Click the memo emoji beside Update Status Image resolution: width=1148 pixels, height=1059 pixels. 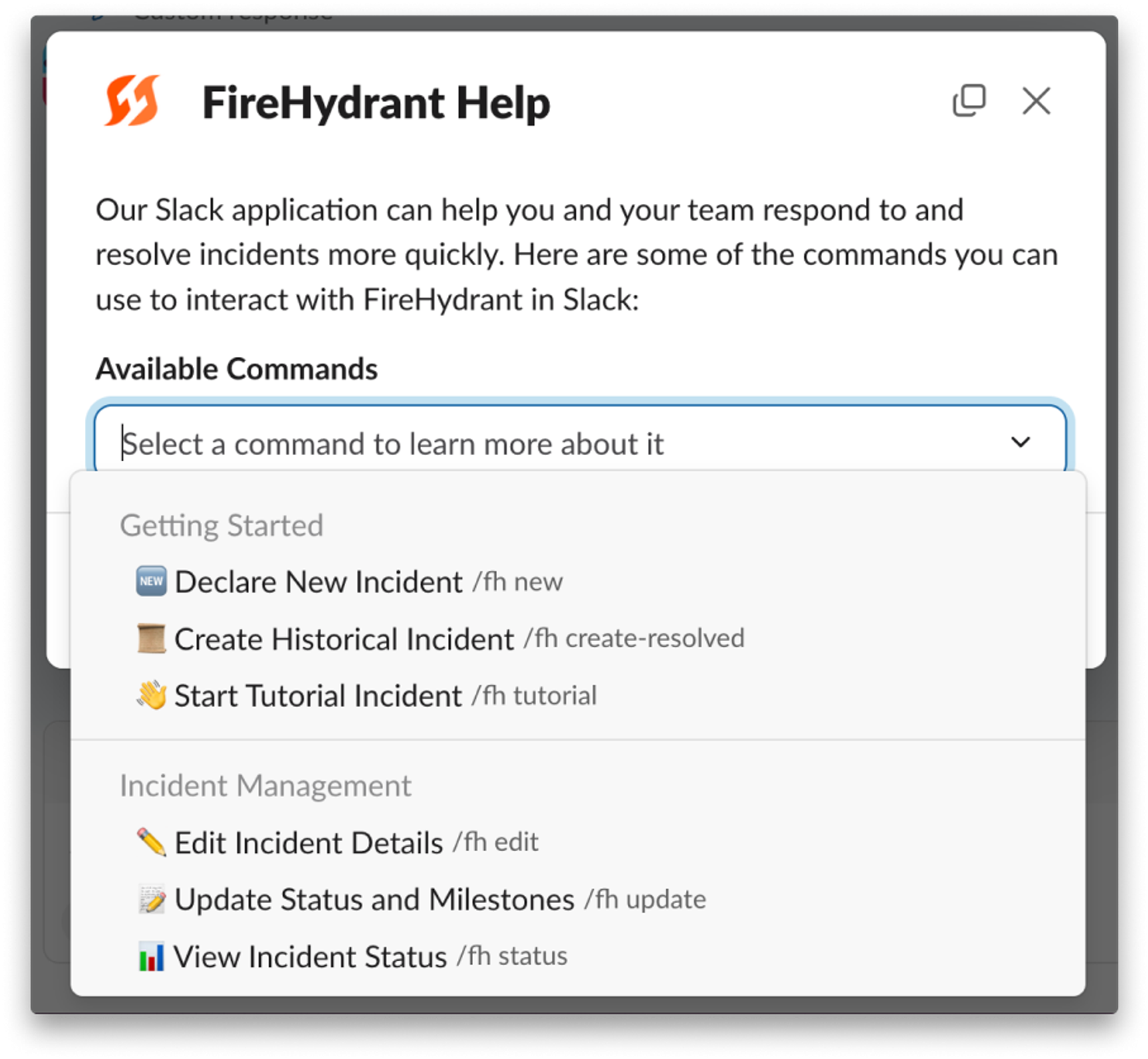point(151,899)
